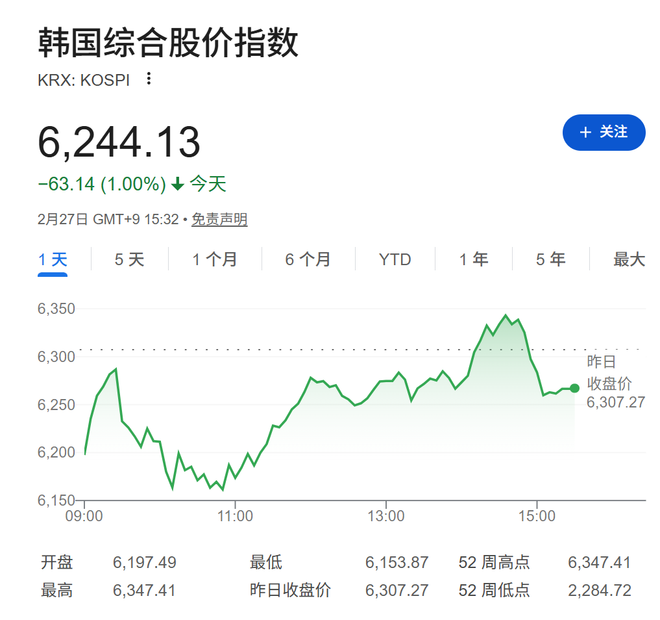
Task: Select the YTD tab
Action: (x=395, y=260)
